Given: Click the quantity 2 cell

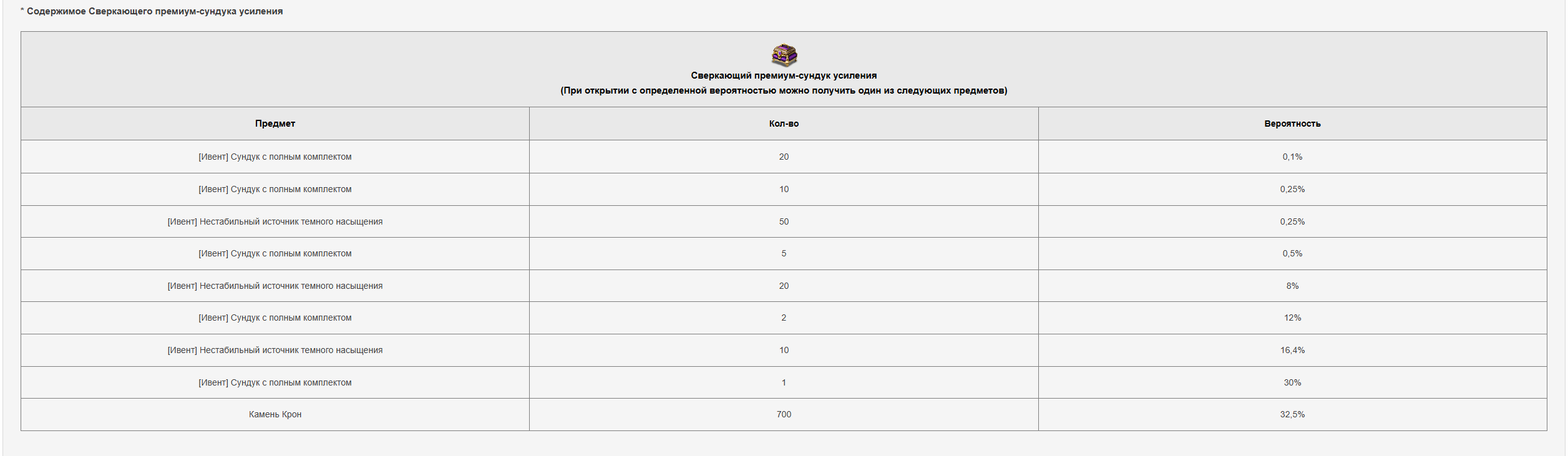Looking at the screenshot, I should click(x=784, y=318).
